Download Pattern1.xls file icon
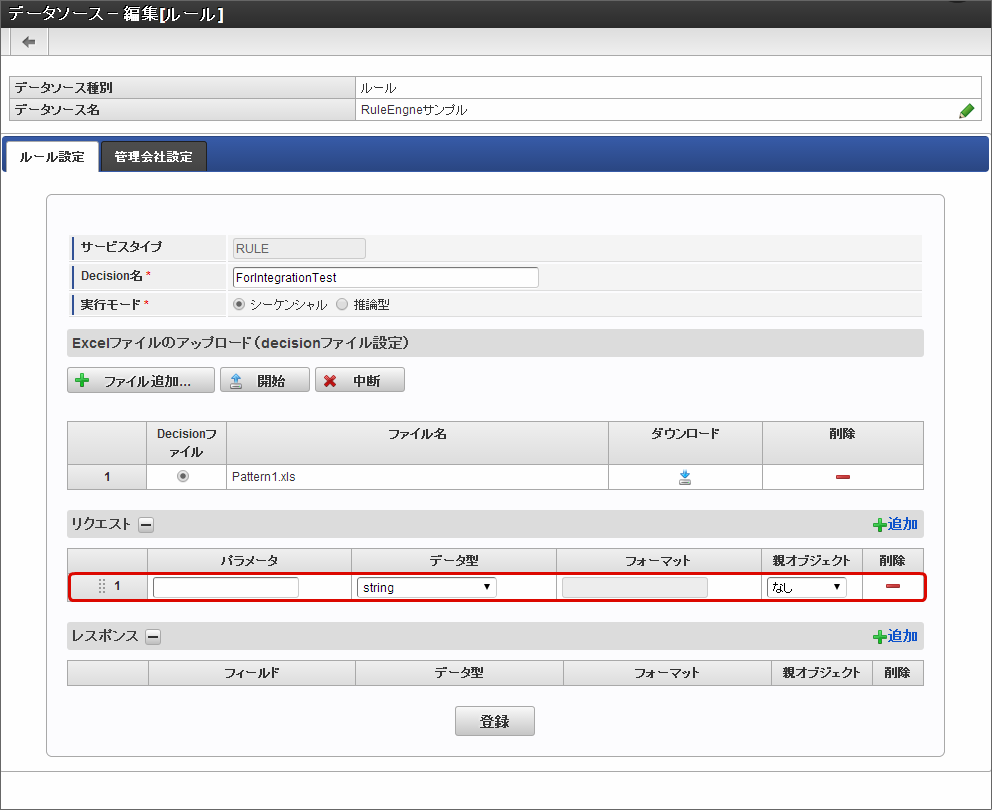992x810 pixels. [685, 477]
